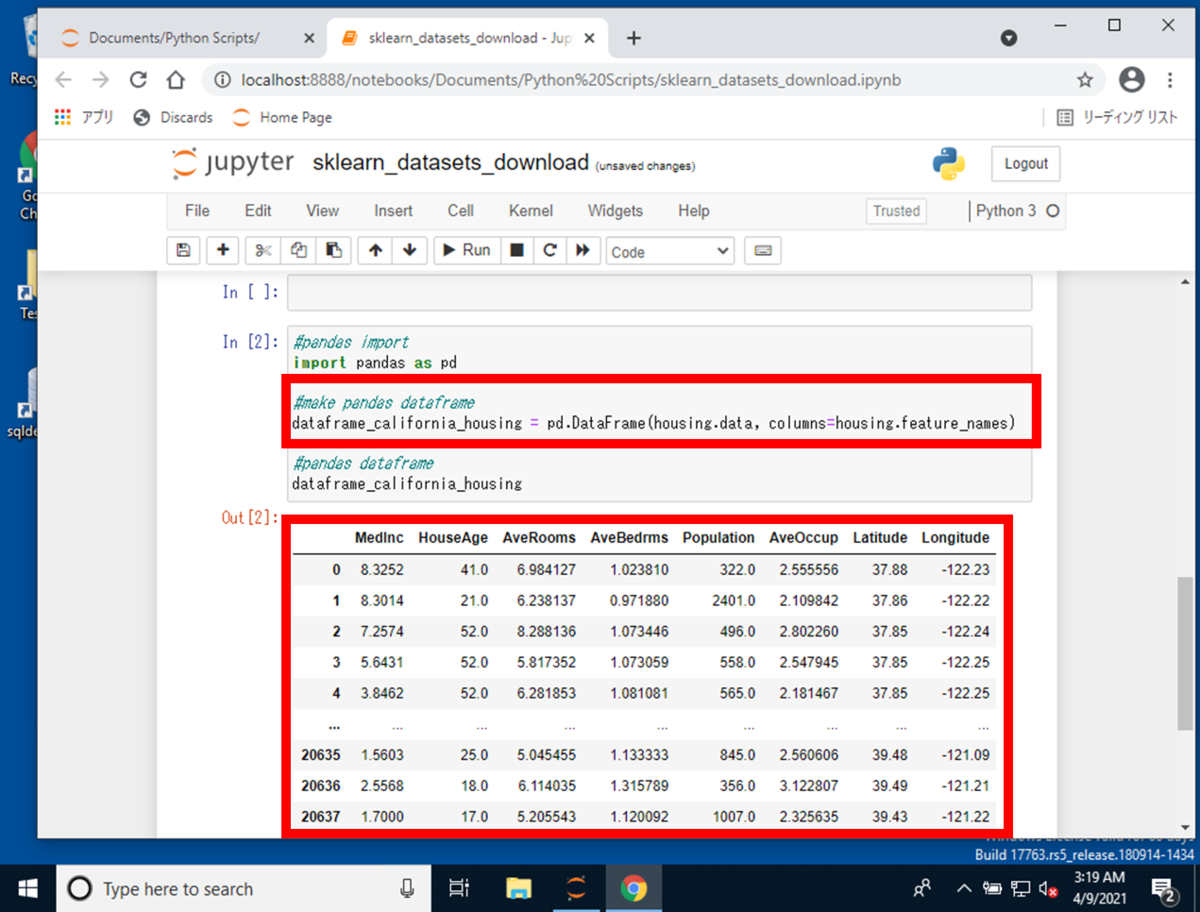Open the Kernel menu
This screenshot has width=1200, height=912.
tap(531, 211)
